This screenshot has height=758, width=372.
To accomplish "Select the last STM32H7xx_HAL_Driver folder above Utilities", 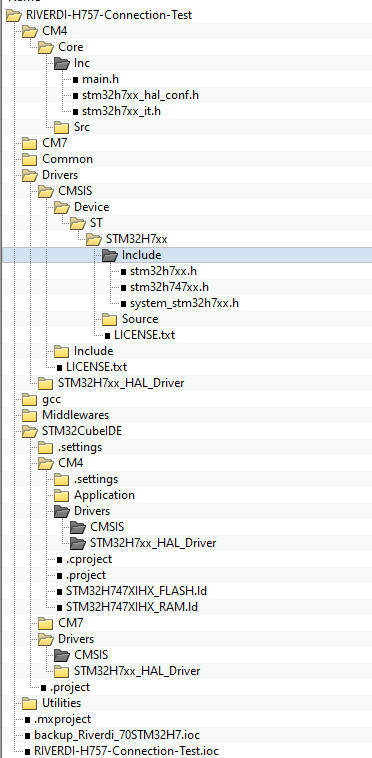I will (x=137, y=671).
